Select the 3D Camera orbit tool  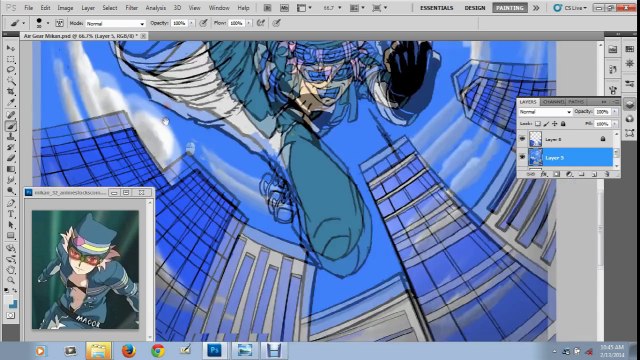(11, 259)
